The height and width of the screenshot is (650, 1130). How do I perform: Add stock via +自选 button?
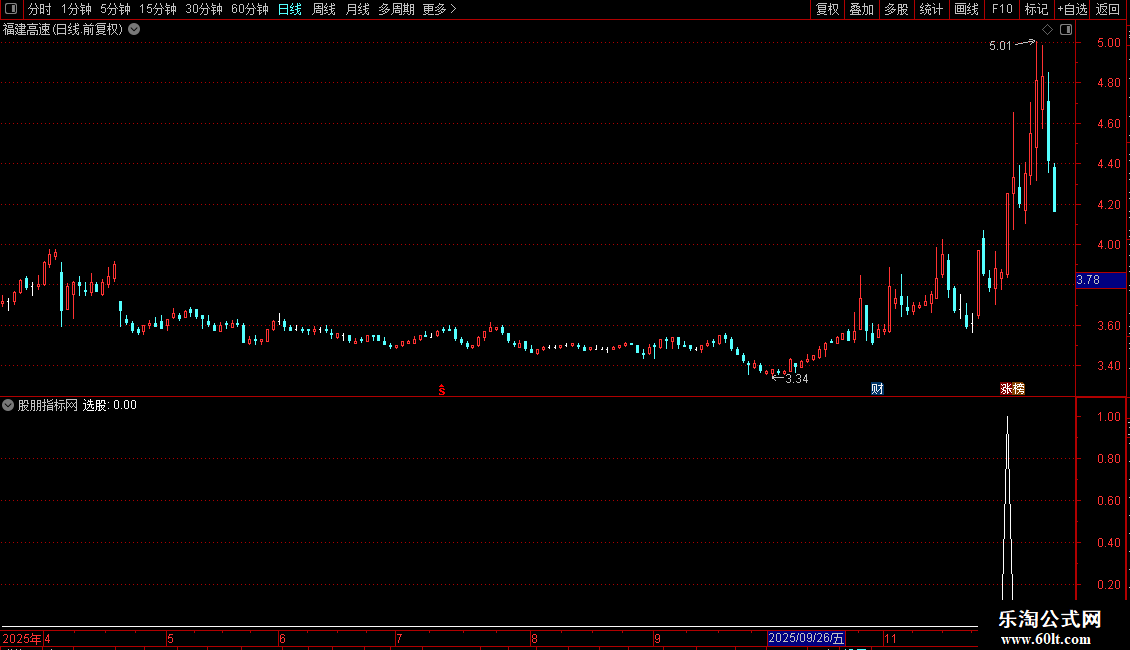pyautogui.click(x=1072, y=9)
